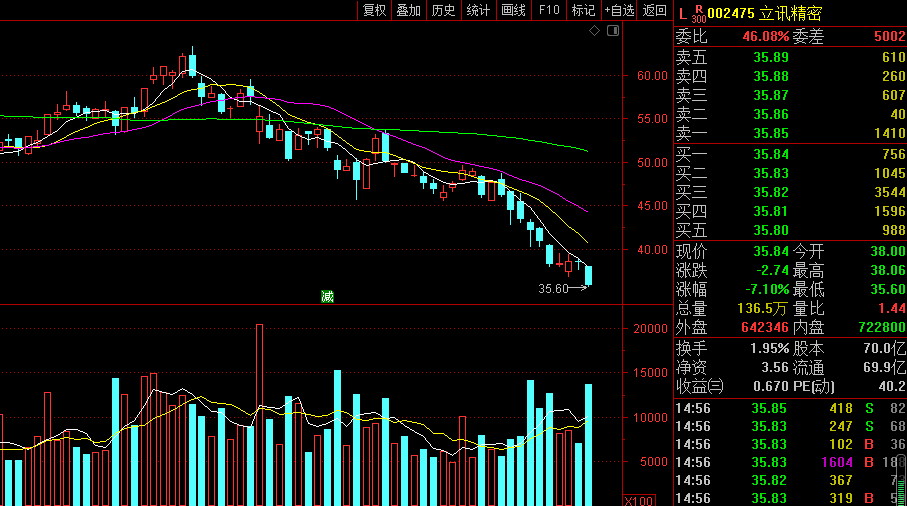Click the red L indicator icon
This screenshot has height=506, width=907.
[683, 14]
